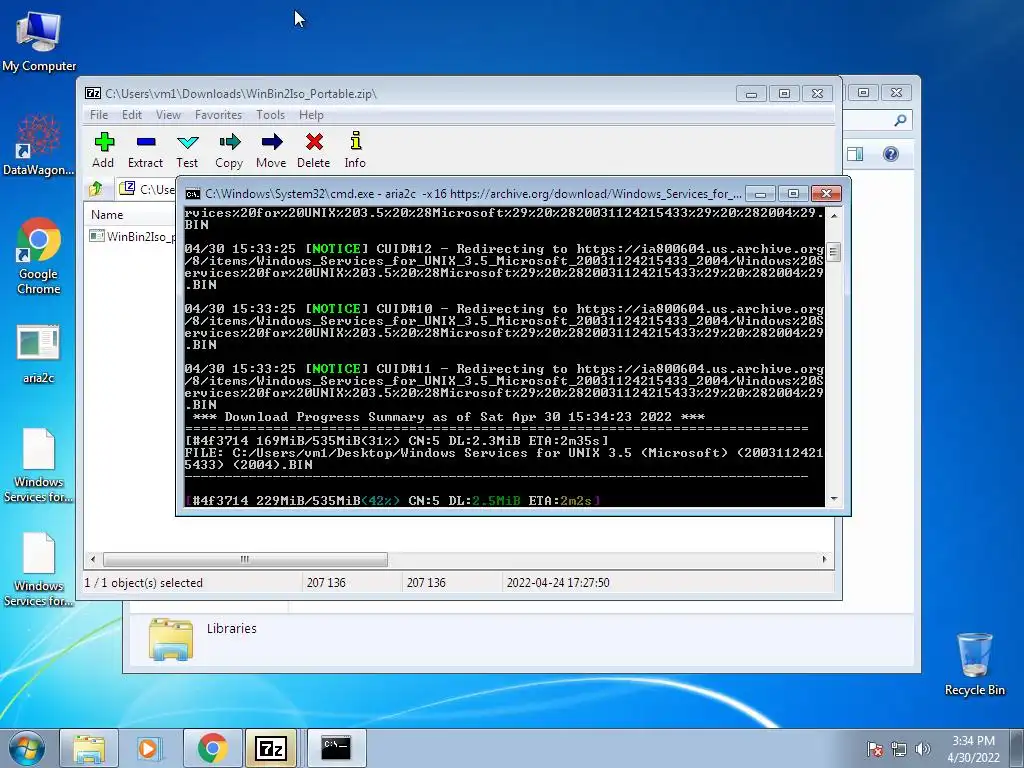Image resolution: width=1024 pixels, height=768 pixels.
Task: Maximize the 7-Zip window
Action: (x=784, y=94)
